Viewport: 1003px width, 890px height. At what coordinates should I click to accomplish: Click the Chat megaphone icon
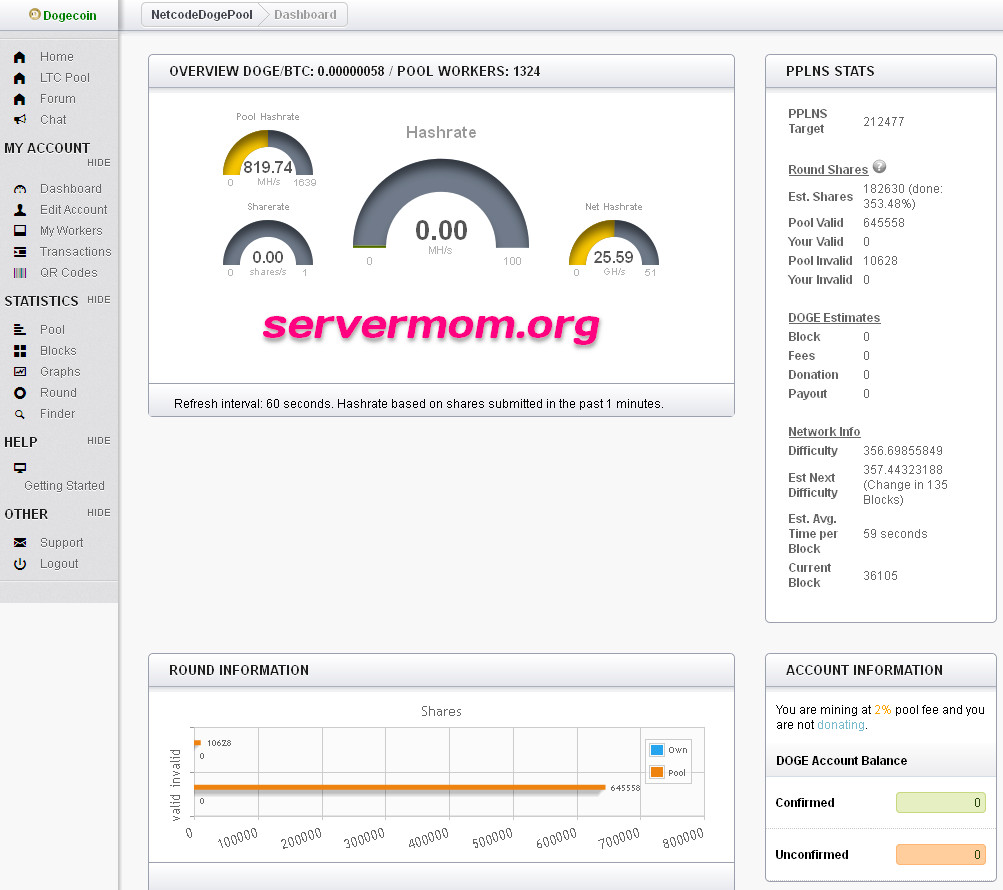(x=20, y=120)
